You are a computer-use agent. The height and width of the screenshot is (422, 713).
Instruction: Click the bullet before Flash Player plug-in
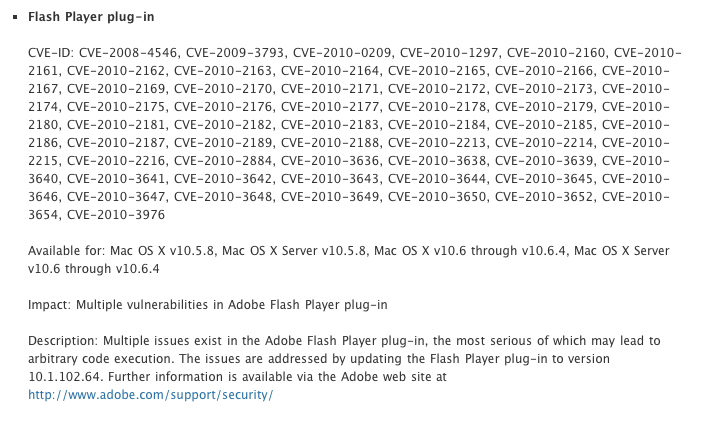[x=15, y=18]
